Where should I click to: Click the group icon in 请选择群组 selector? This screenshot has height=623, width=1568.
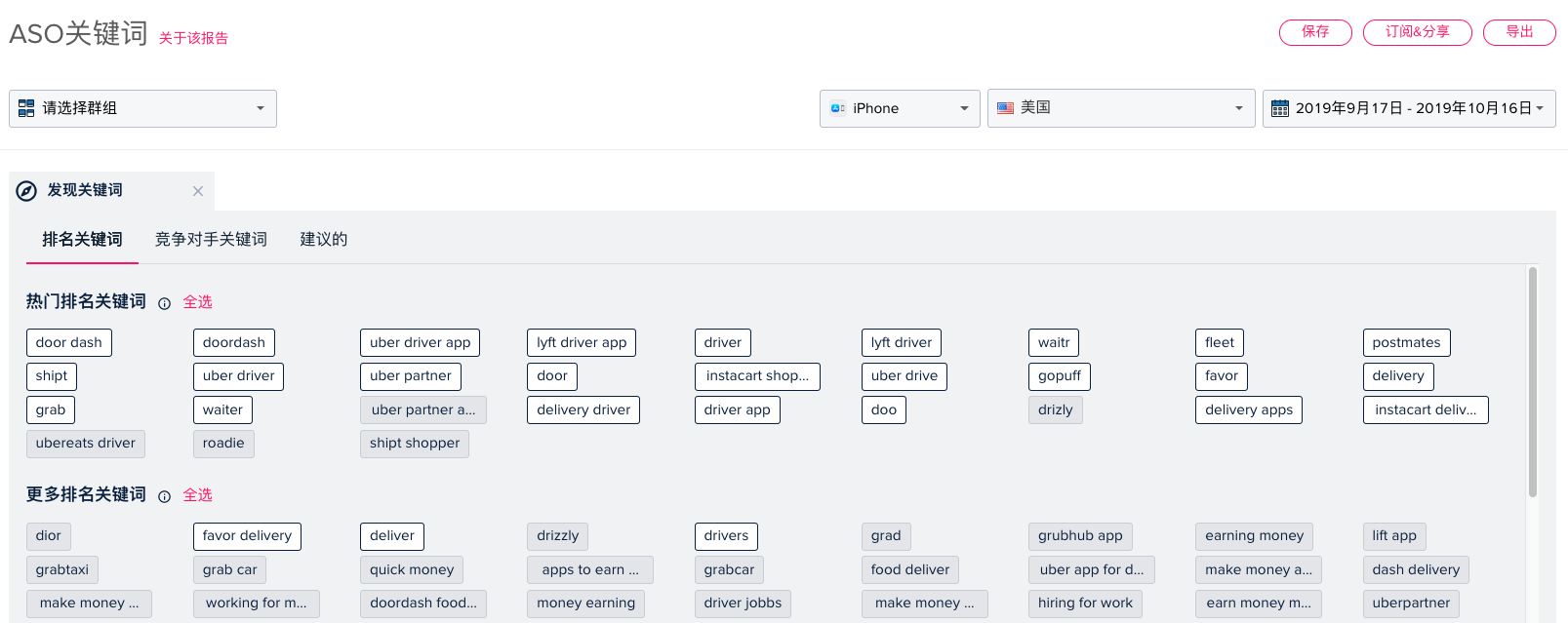click(26, 108)
